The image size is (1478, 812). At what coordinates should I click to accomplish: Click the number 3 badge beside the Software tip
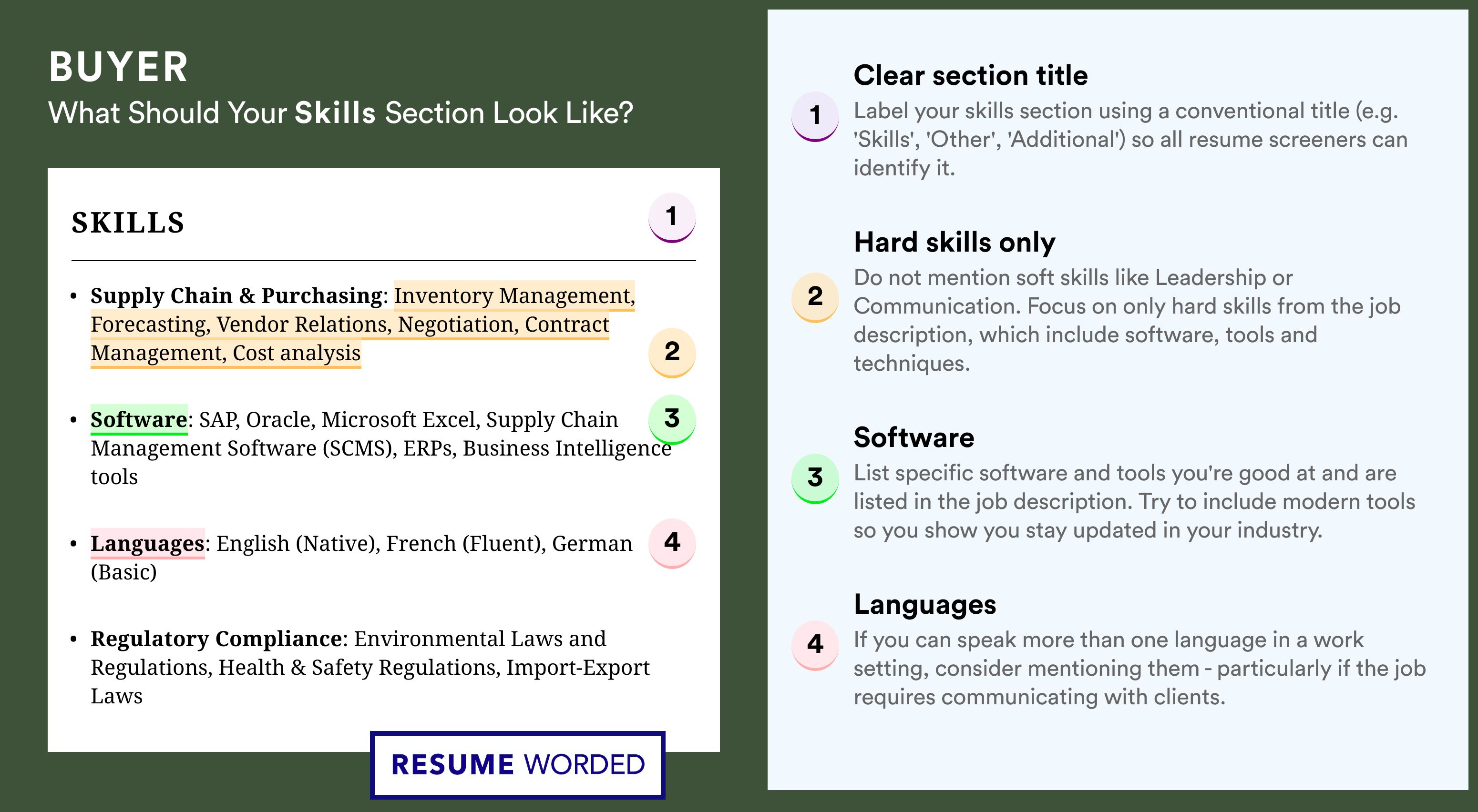(815, 477)
